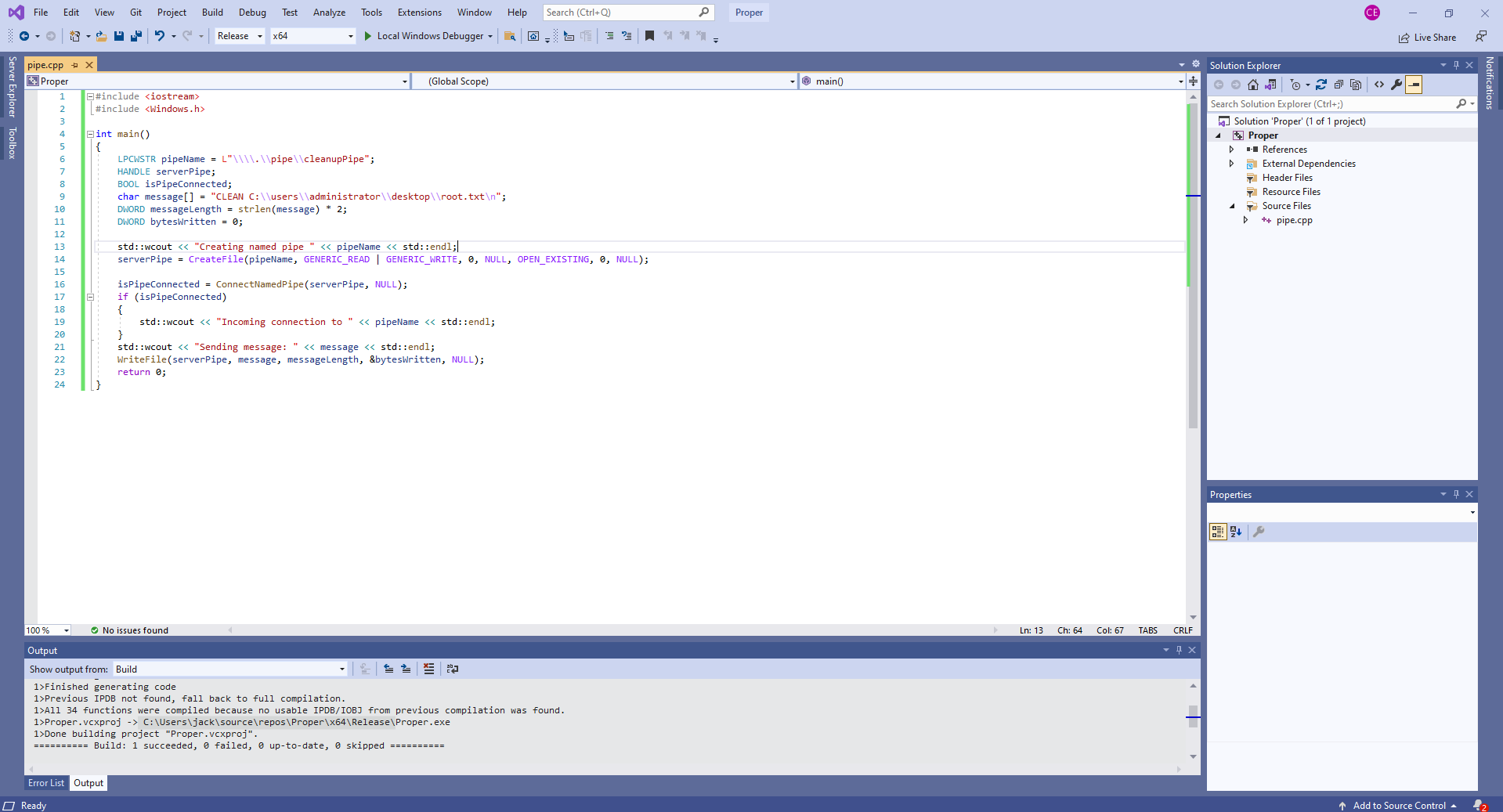This screenshot has width=1503, height=812.
Task: Click Sync with Active Document icon
Action: (x=1321, y=85)
